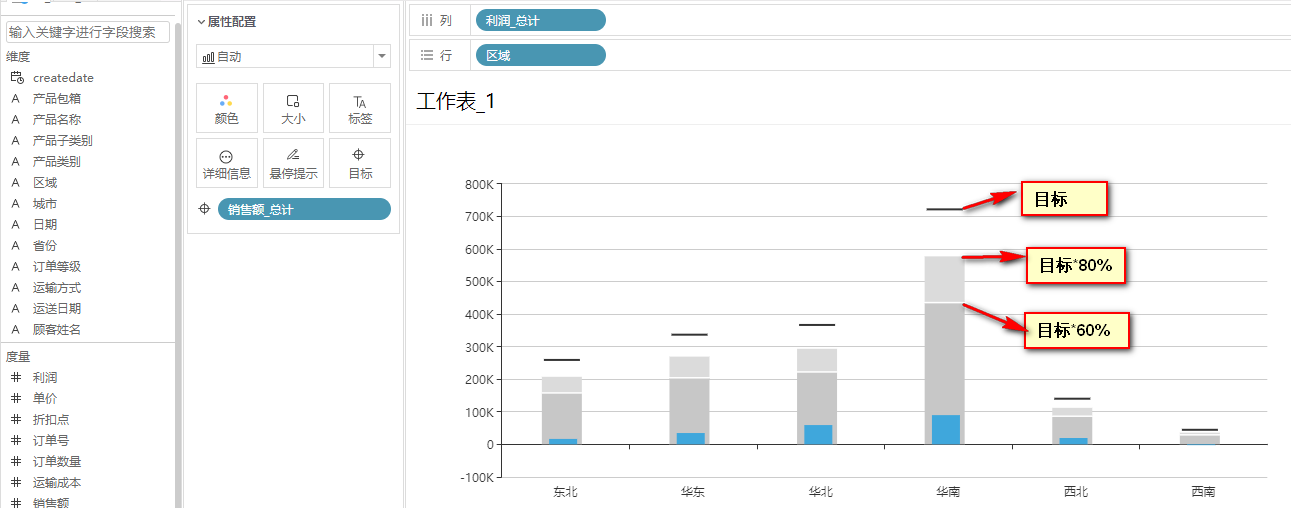The height and width of the screenshot is (508, 1291).
Task: Click the 维度 section header
Action: pos(17,57)
